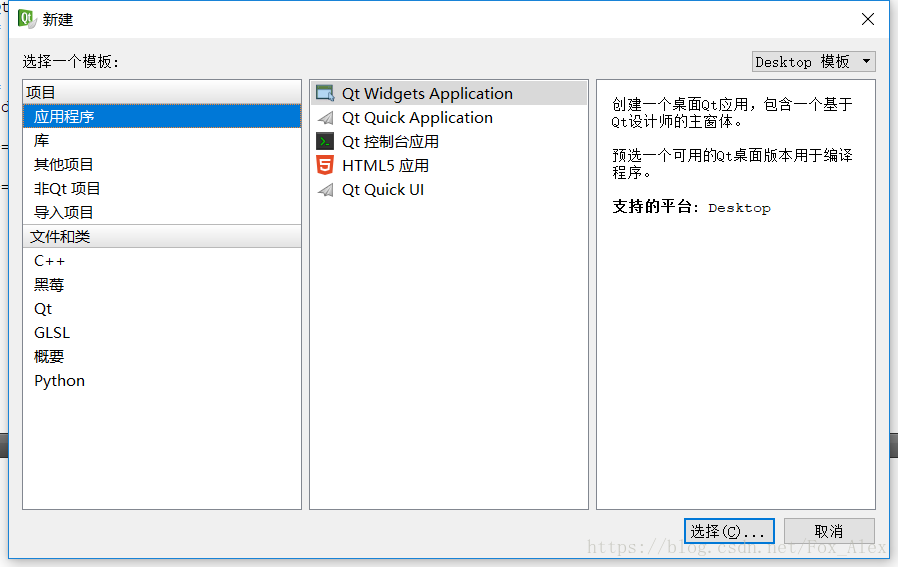Select the HTML5 应用 label
The image size is (898, 567).
[385, 166]
